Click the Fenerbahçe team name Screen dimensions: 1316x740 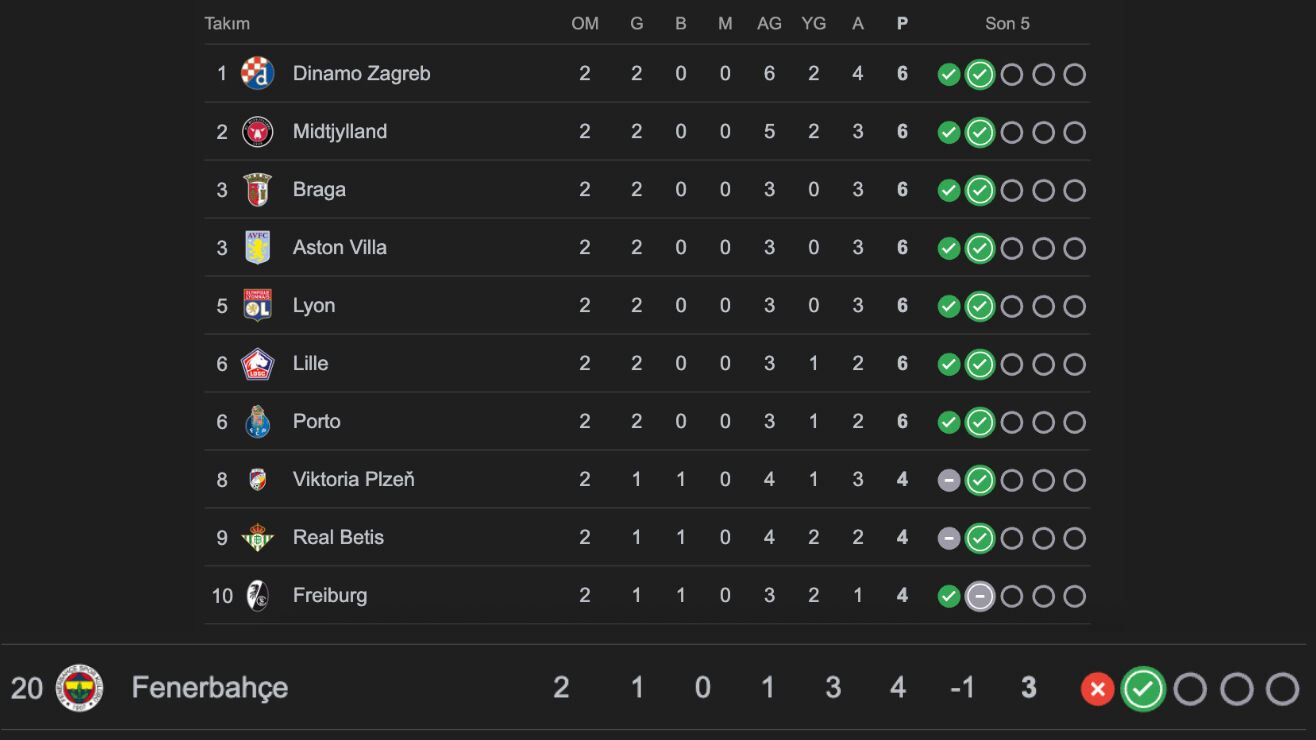pyautogui.click(x=210, y=688)
